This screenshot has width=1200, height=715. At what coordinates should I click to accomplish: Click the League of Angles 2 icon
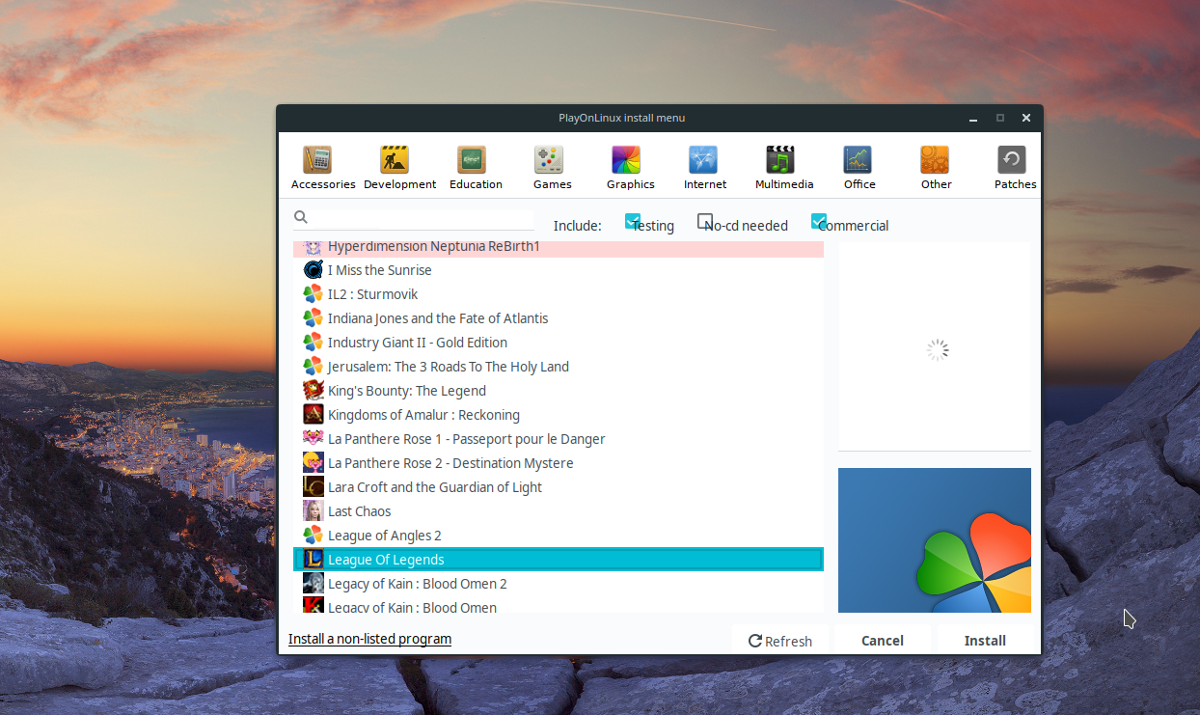[x=313, y=535]
